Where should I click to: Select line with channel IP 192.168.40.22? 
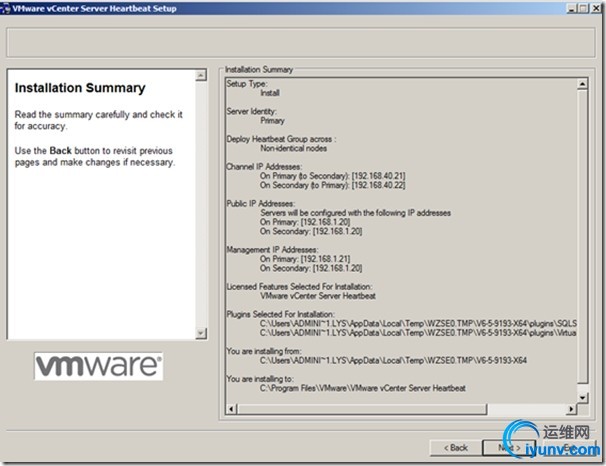tap(333, 185)
